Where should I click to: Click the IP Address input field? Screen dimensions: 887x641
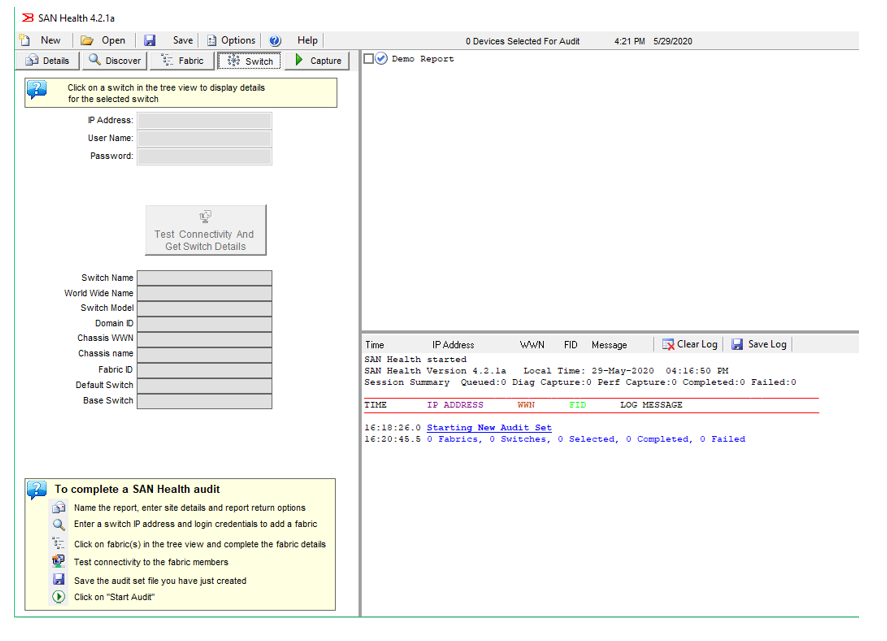click(x=204, y=121)
